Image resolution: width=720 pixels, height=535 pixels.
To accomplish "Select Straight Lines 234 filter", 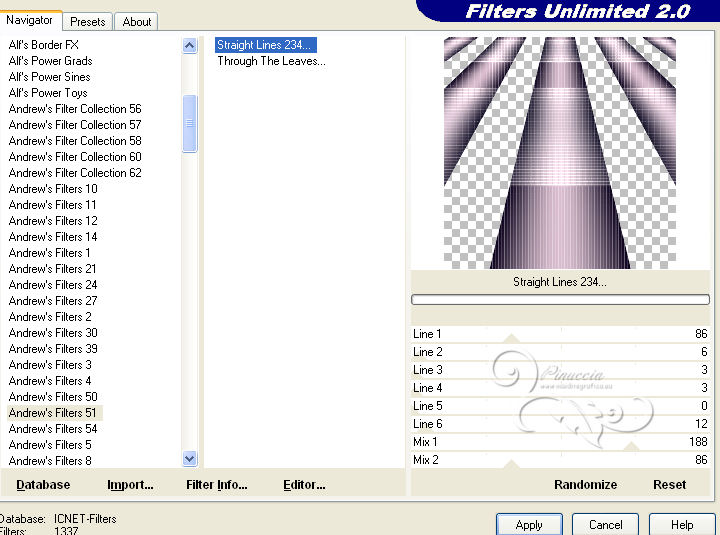I will point(265,45).
